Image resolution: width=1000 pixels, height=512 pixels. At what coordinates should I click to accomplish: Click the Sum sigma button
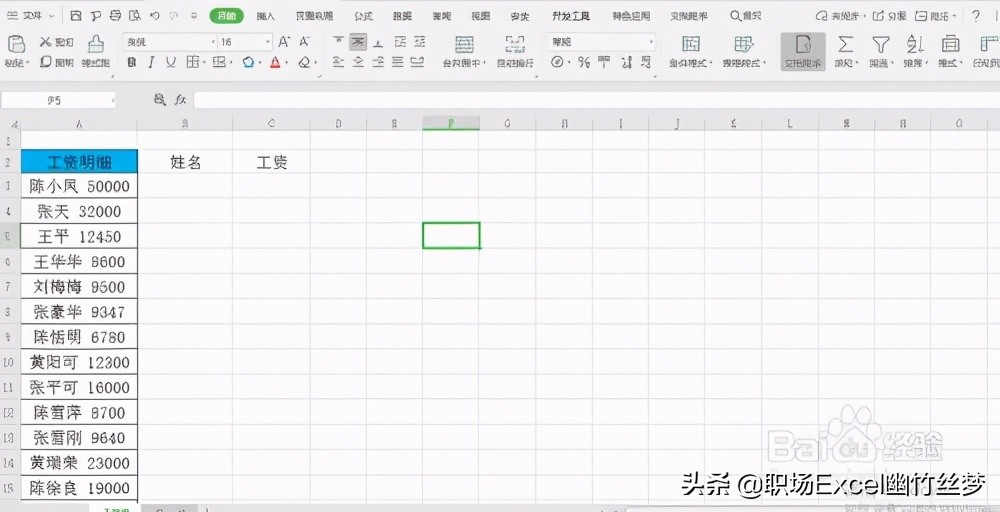(x=845, y=51)
